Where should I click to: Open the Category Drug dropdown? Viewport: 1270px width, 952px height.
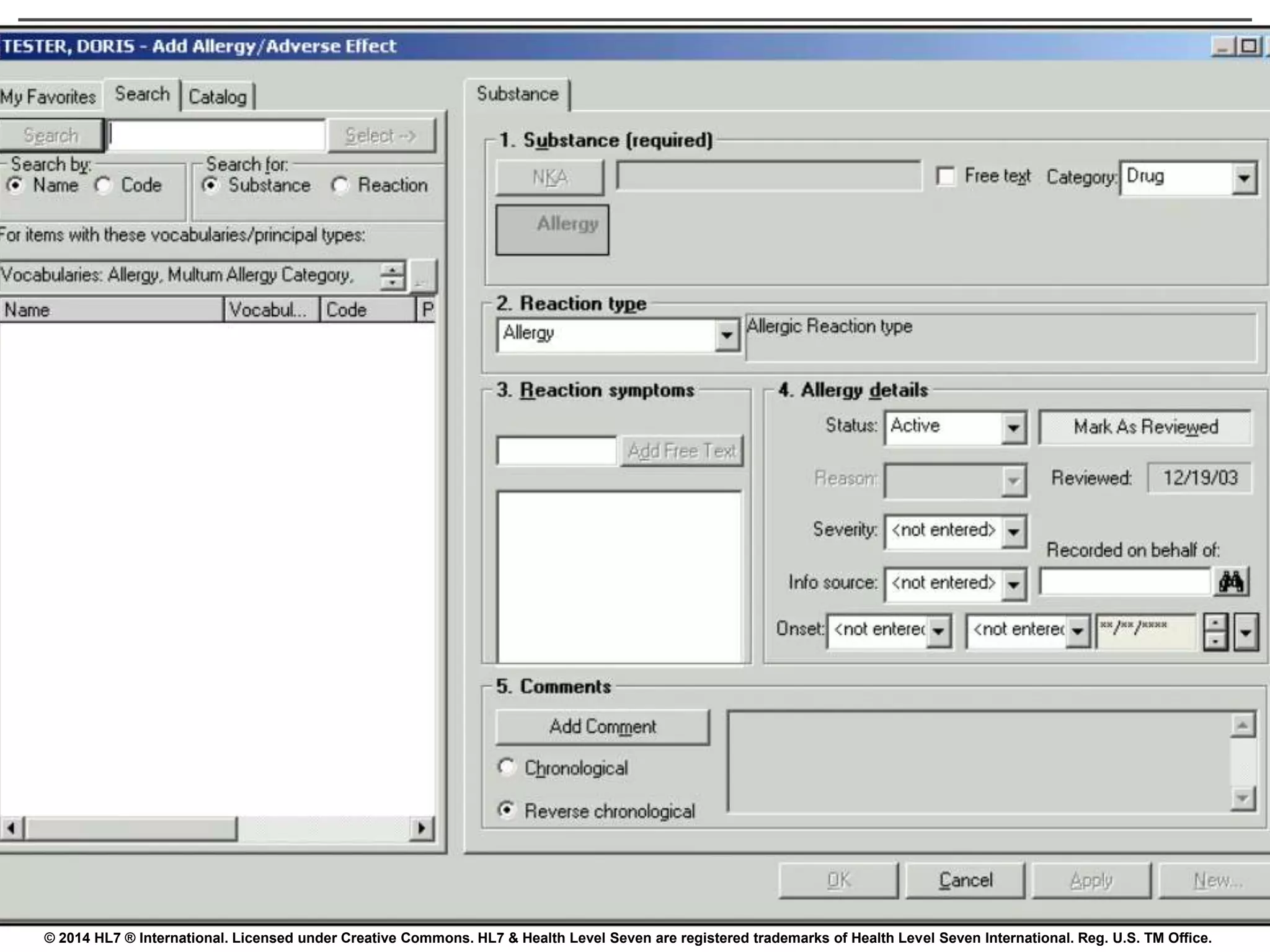pyautogui.click(x=1244, y=178)
